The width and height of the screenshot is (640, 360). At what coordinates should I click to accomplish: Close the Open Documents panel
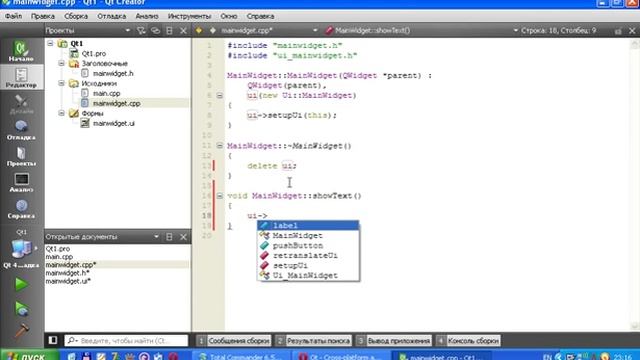tap(183, 237)
